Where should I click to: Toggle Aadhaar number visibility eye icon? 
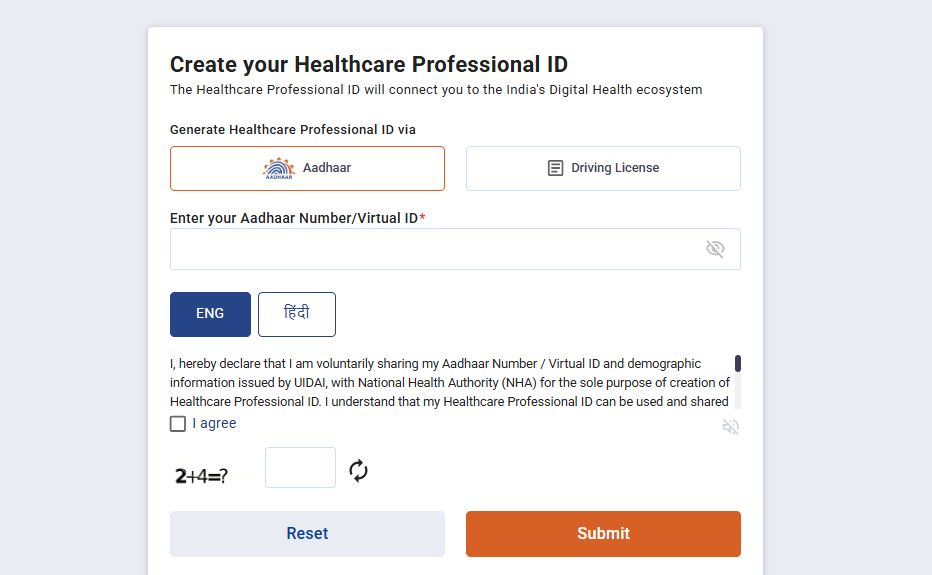pos(715,249)
